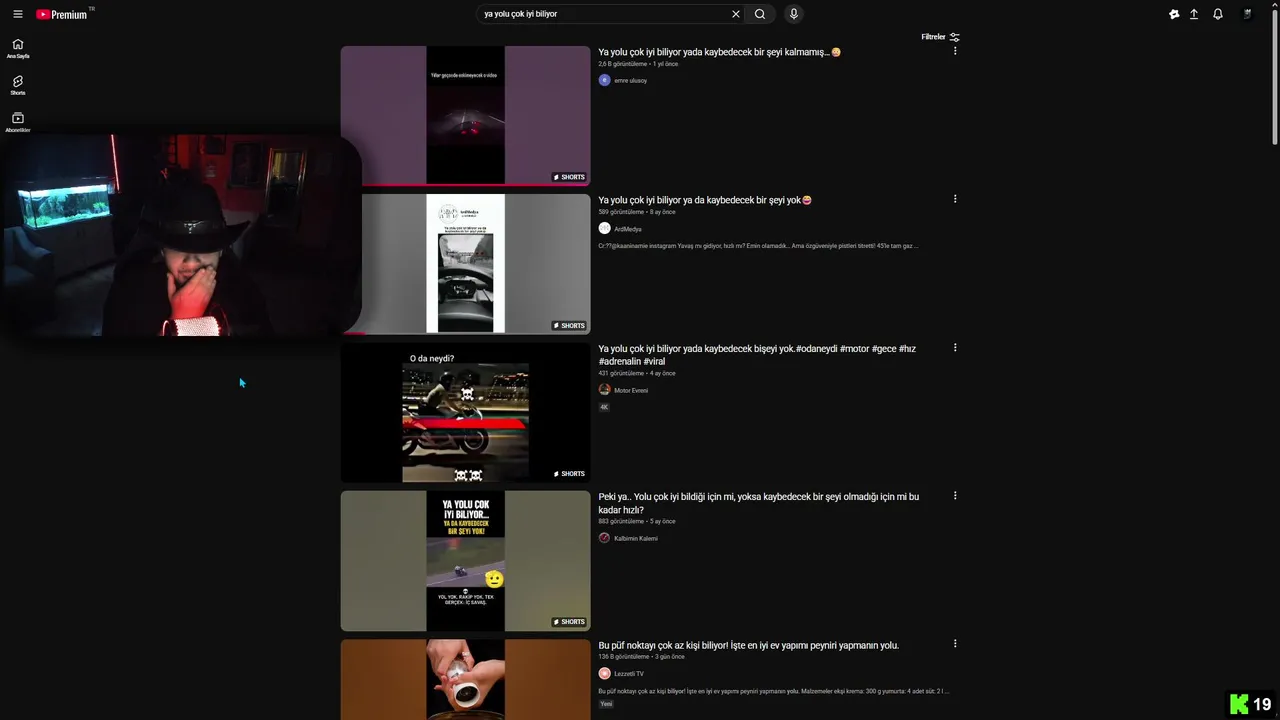The width and height of the screenshot is (1280, 720).
Task: Clear the search box text
Action: [x=736, y=14]
